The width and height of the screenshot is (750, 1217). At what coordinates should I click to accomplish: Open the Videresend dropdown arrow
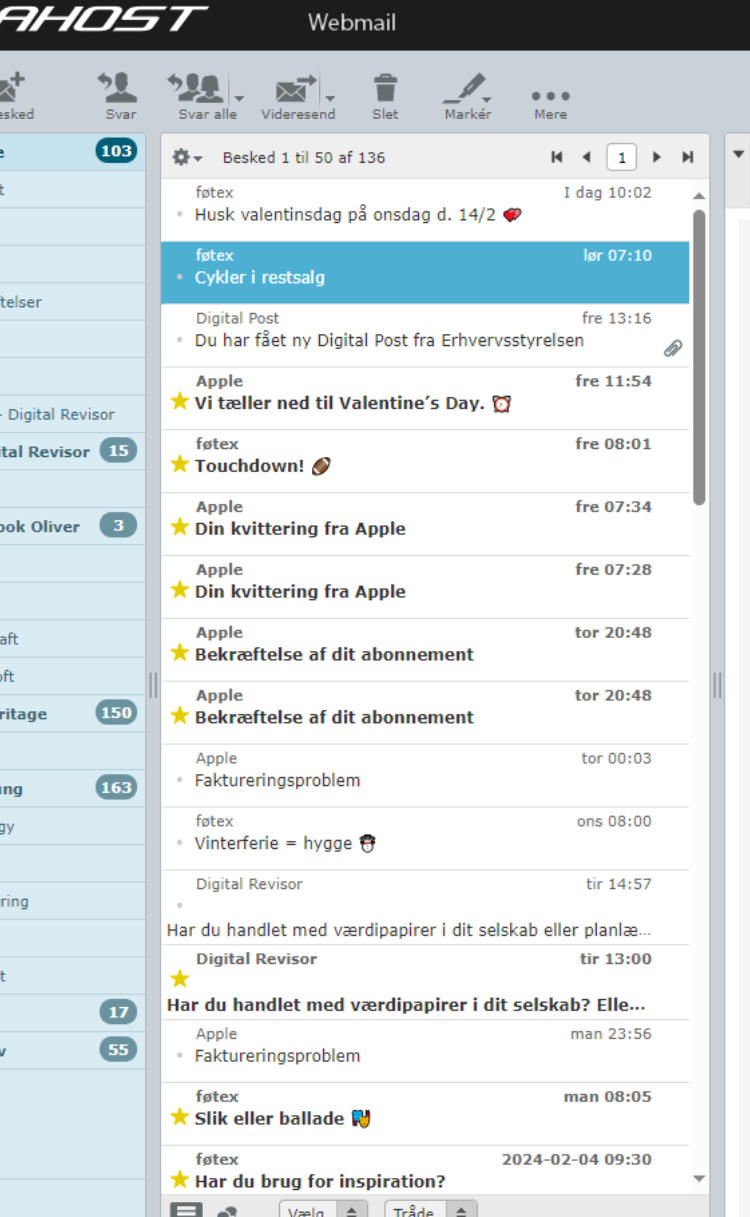(x=330, y=97)
